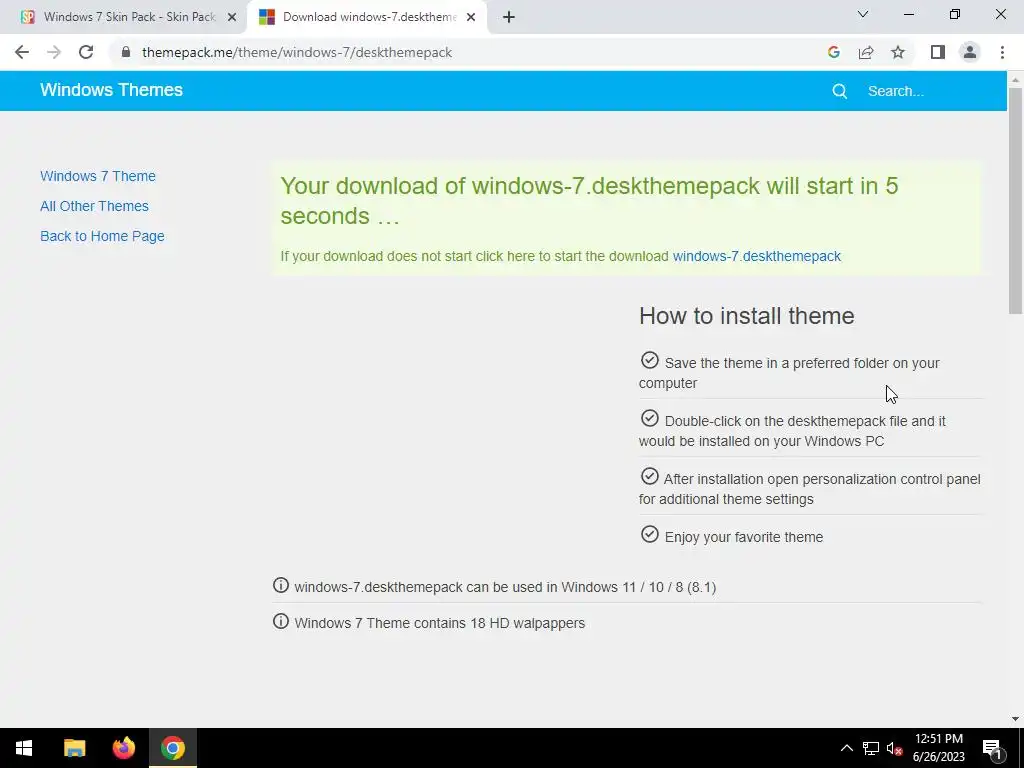Screen dimensions: 1024x768
Task: Open network status tray icon
Action: tap(871, 748)
